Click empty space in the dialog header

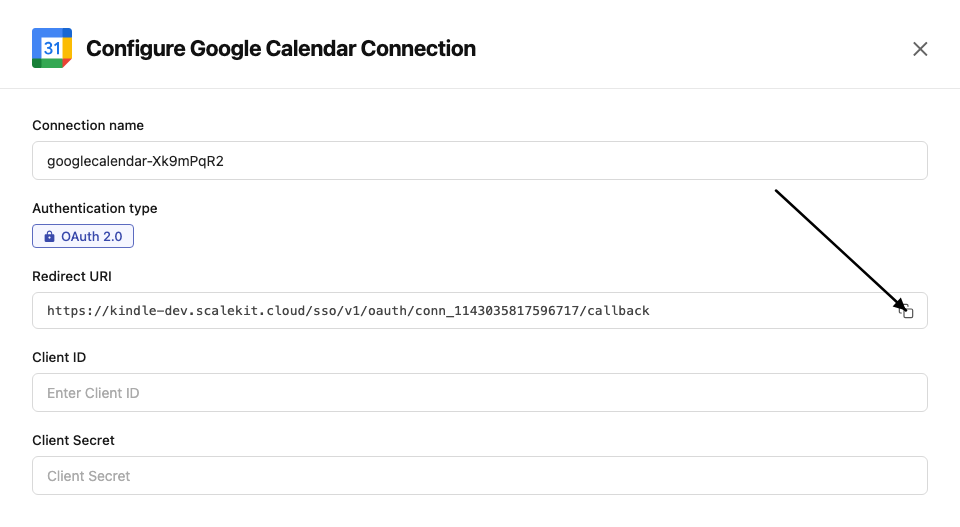(680, 49)
